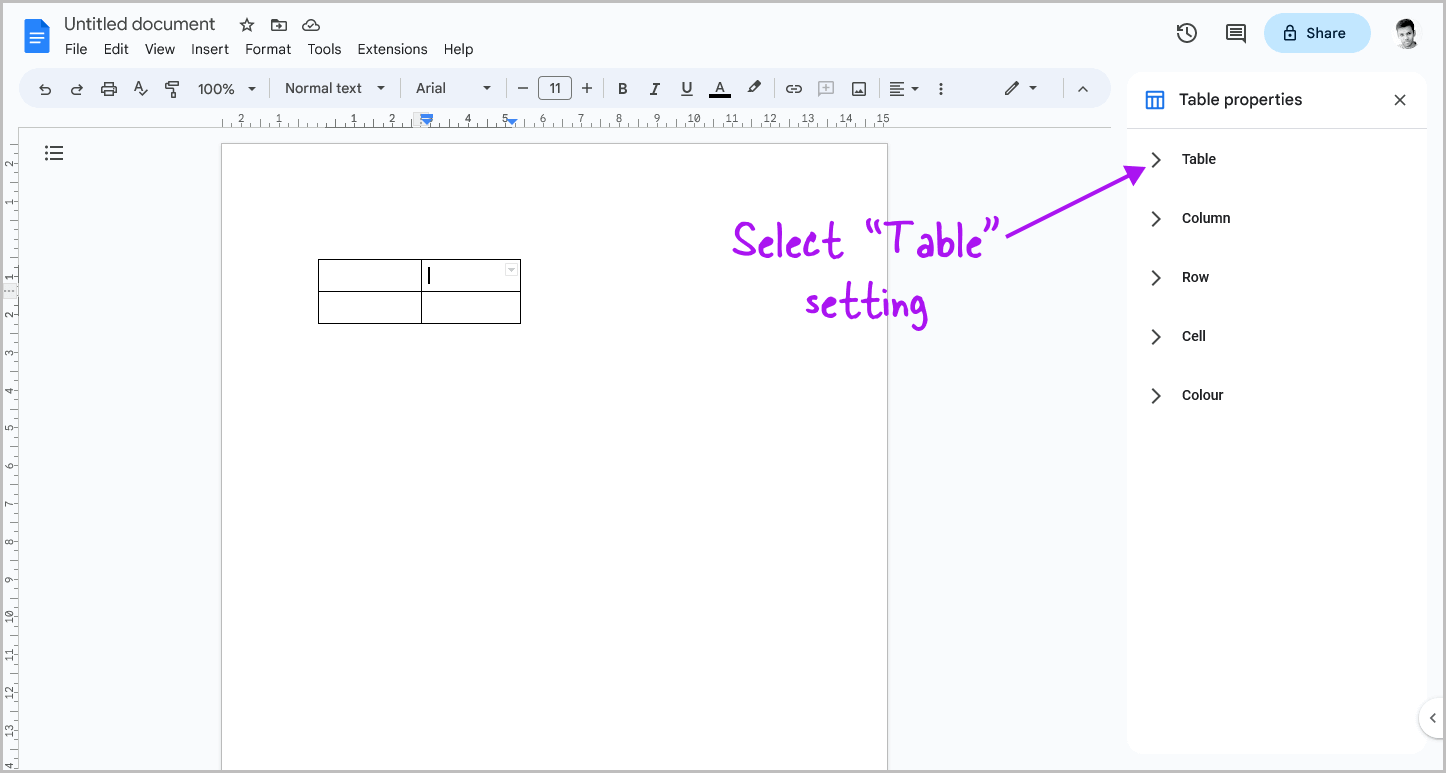This screenshot has height=773, width=1446.
Task: Open version history clock icon
Action: 1187,33
